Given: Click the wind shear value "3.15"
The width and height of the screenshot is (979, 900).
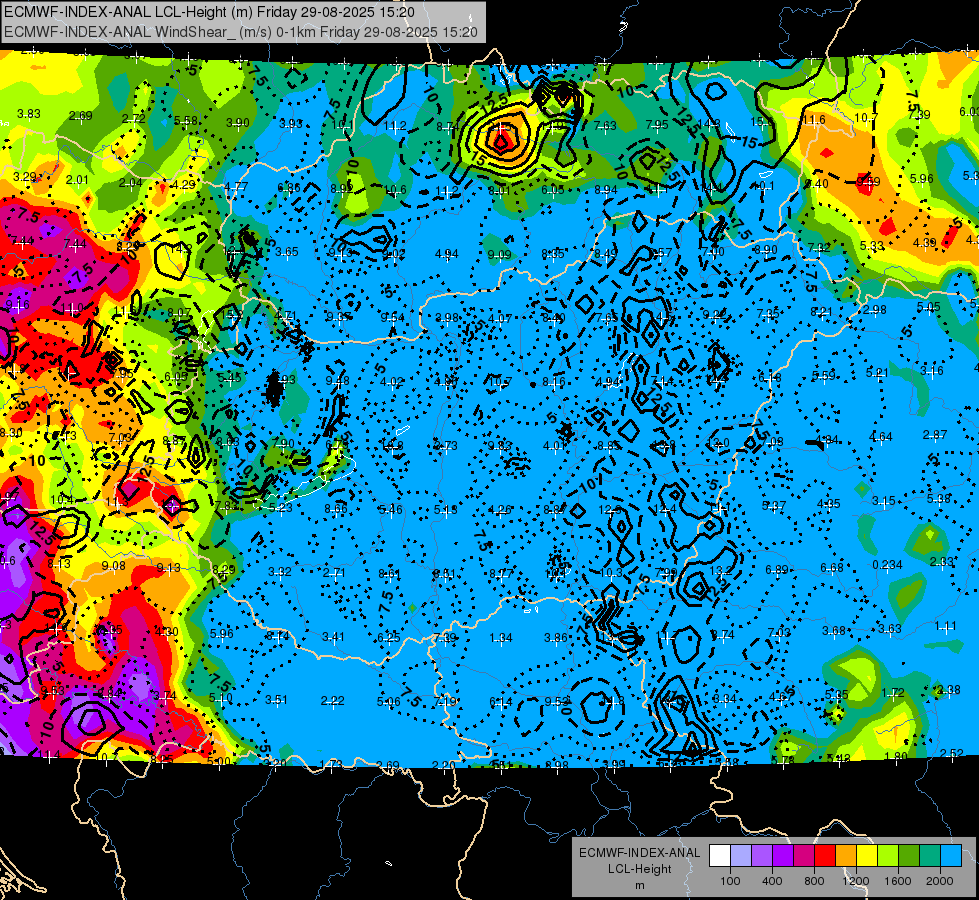Looking at the screenshot, I should tap(883, 501).
